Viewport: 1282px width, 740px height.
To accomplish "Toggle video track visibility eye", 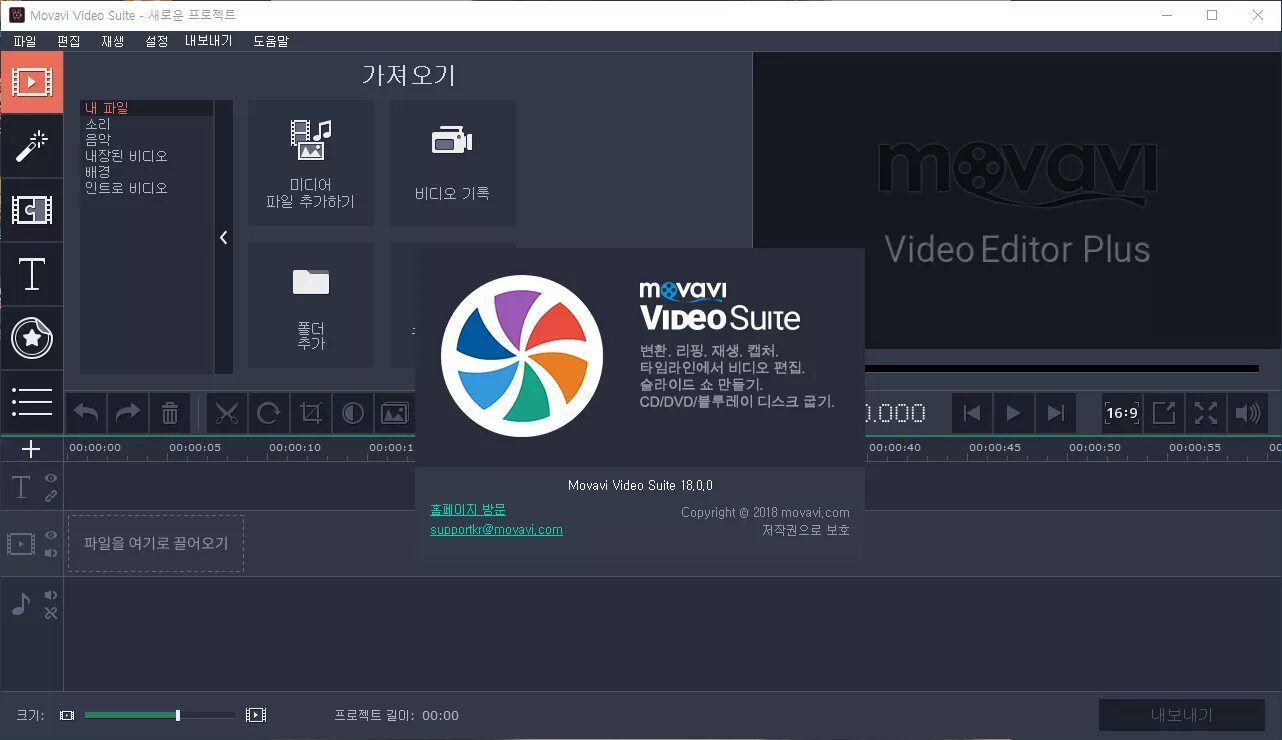I will [51, 535].
